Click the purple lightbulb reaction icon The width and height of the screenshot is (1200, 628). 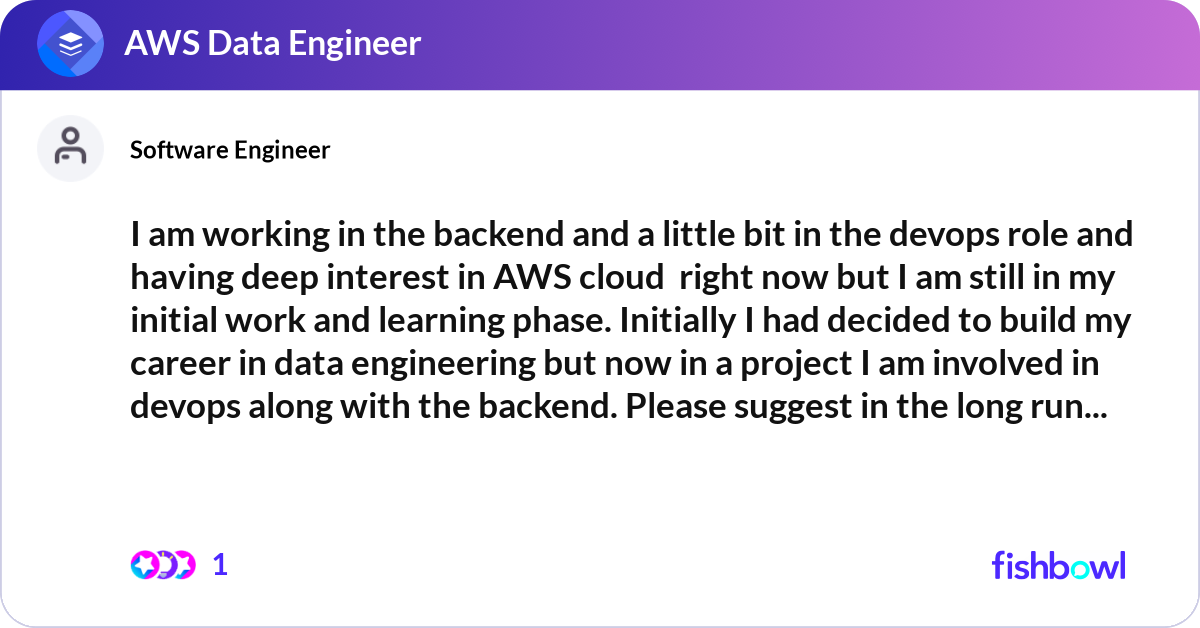[164, 565]
